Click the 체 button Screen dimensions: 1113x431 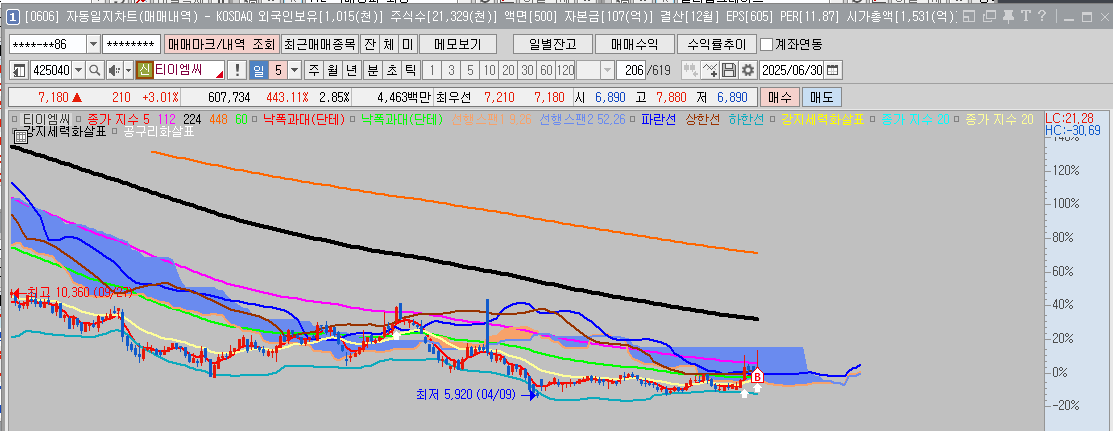(388, 45)
